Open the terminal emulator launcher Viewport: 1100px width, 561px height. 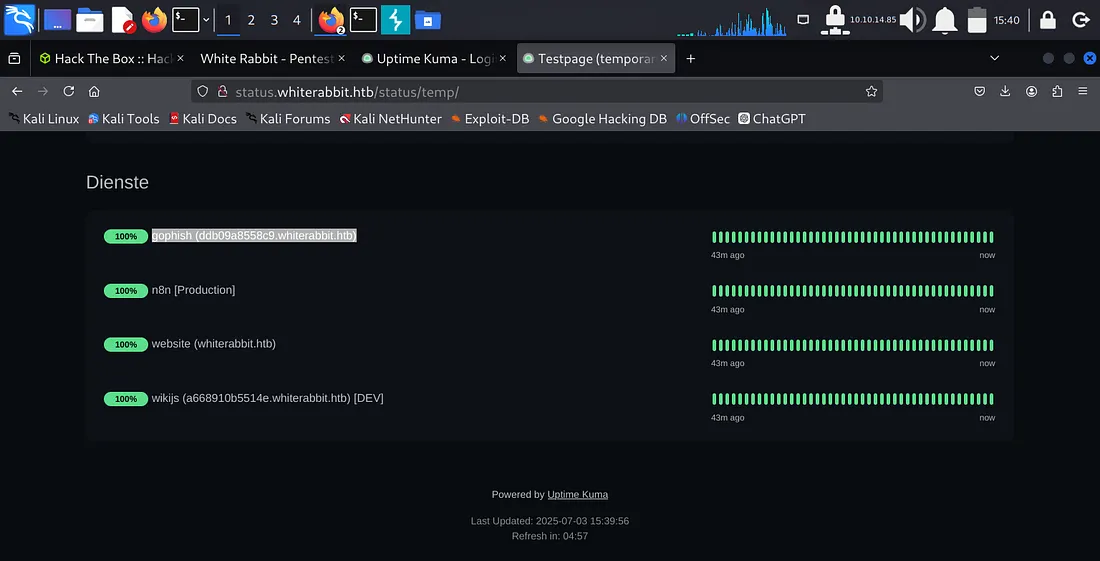(x=186, y=20)
